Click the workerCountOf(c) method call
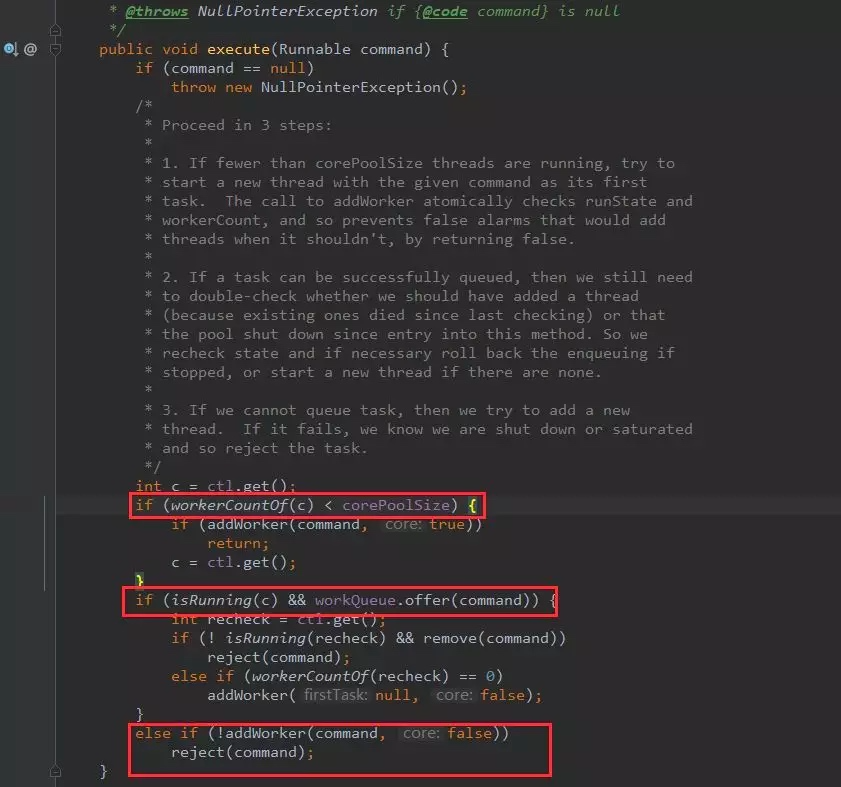Image resolution: width=841 pixels, height=787 pixels. pyautogui.click(x=242, y=505)
